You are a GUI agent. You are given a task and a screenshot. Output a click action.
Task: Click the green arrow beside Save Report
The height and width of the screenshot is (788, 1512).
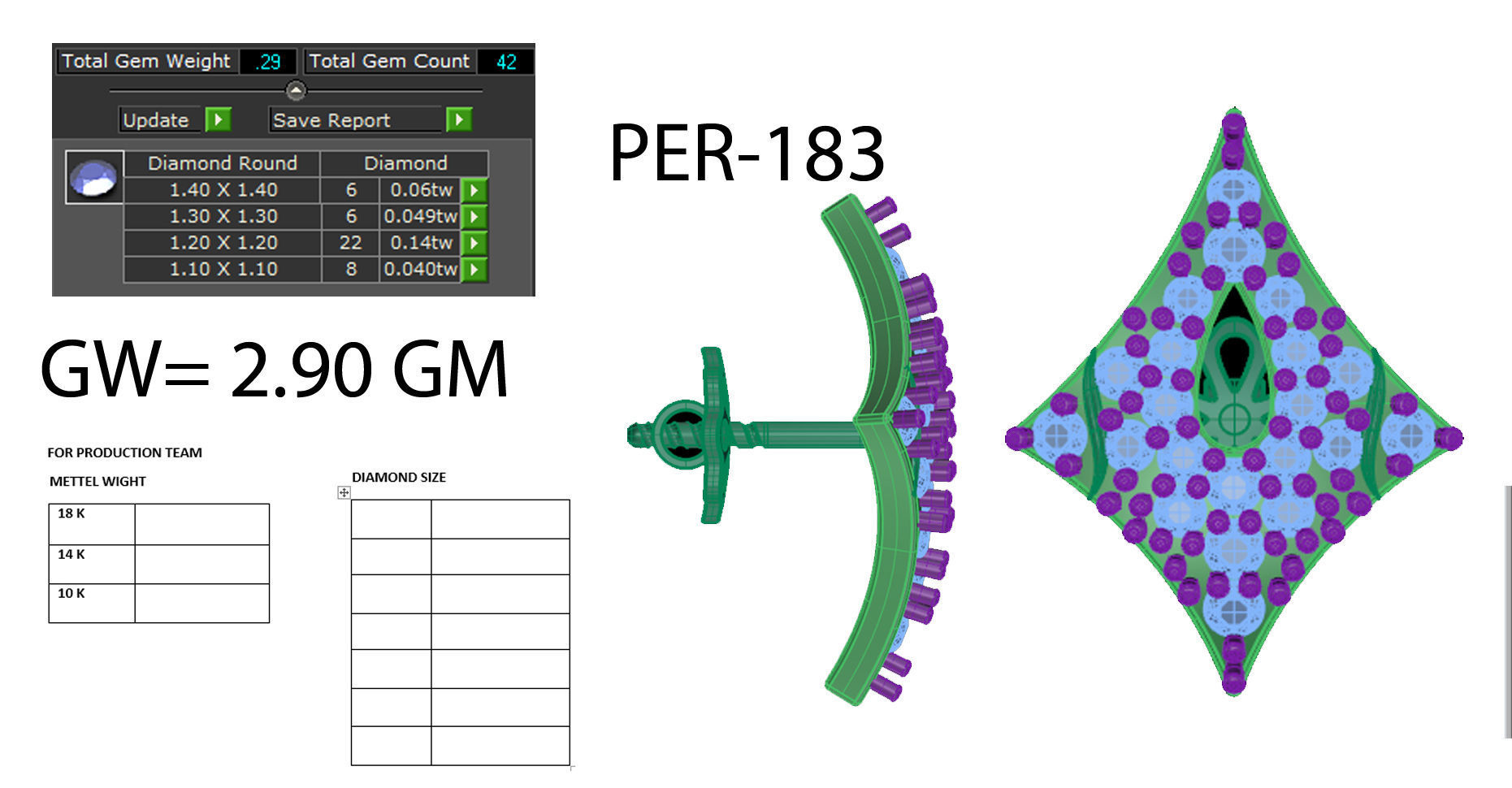point(459,120)
